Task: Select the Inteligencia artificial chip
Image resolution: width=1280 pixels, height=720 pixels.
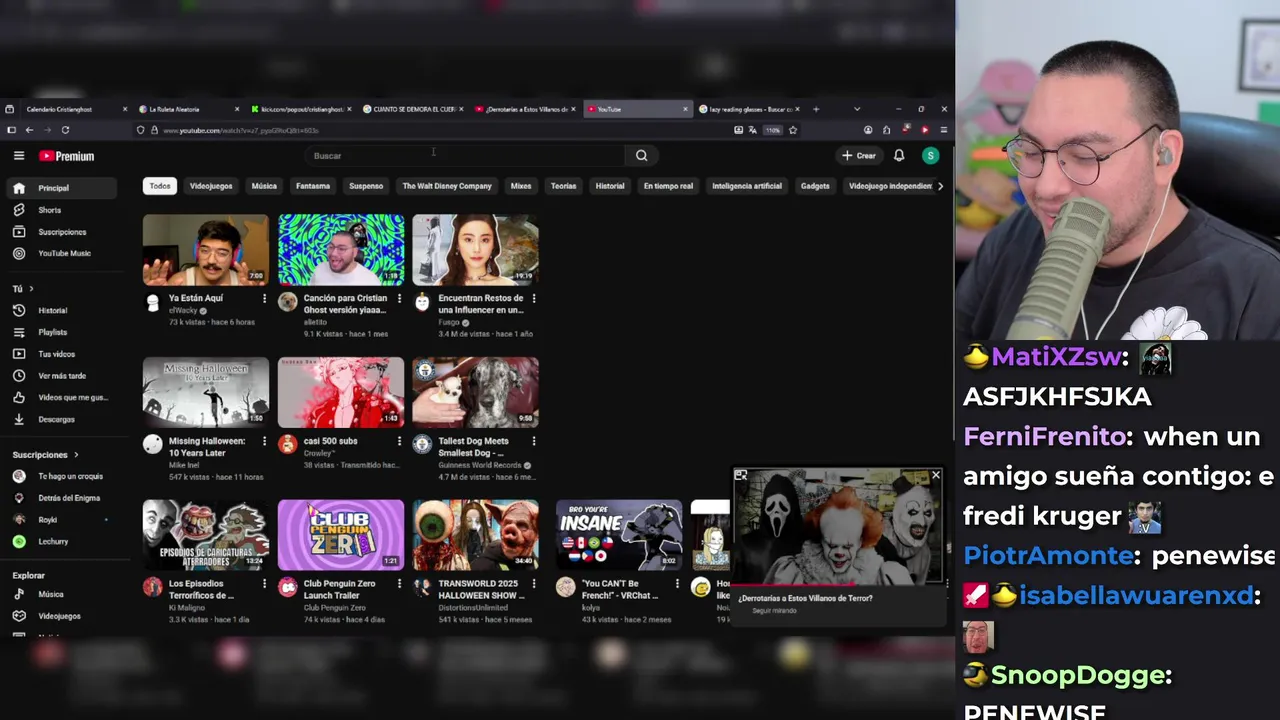Action: [x=747, y=186]
